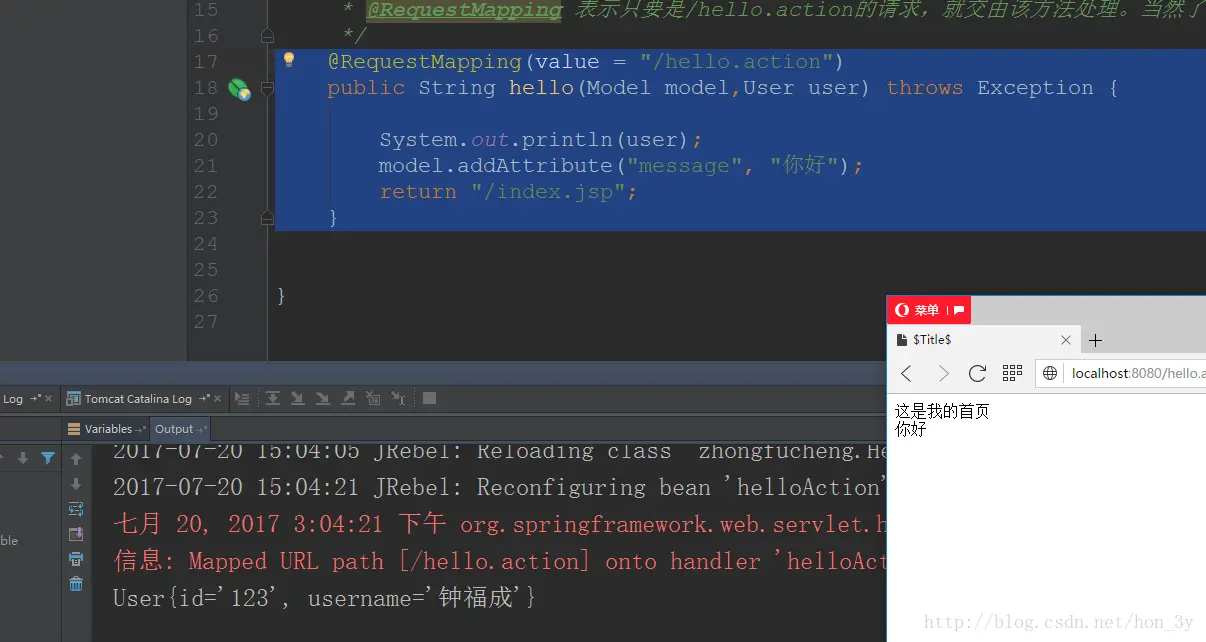Viewport: 1206px width, 642px height.
Task: Click the reload page icon in Opera
Action: point(977,372)
